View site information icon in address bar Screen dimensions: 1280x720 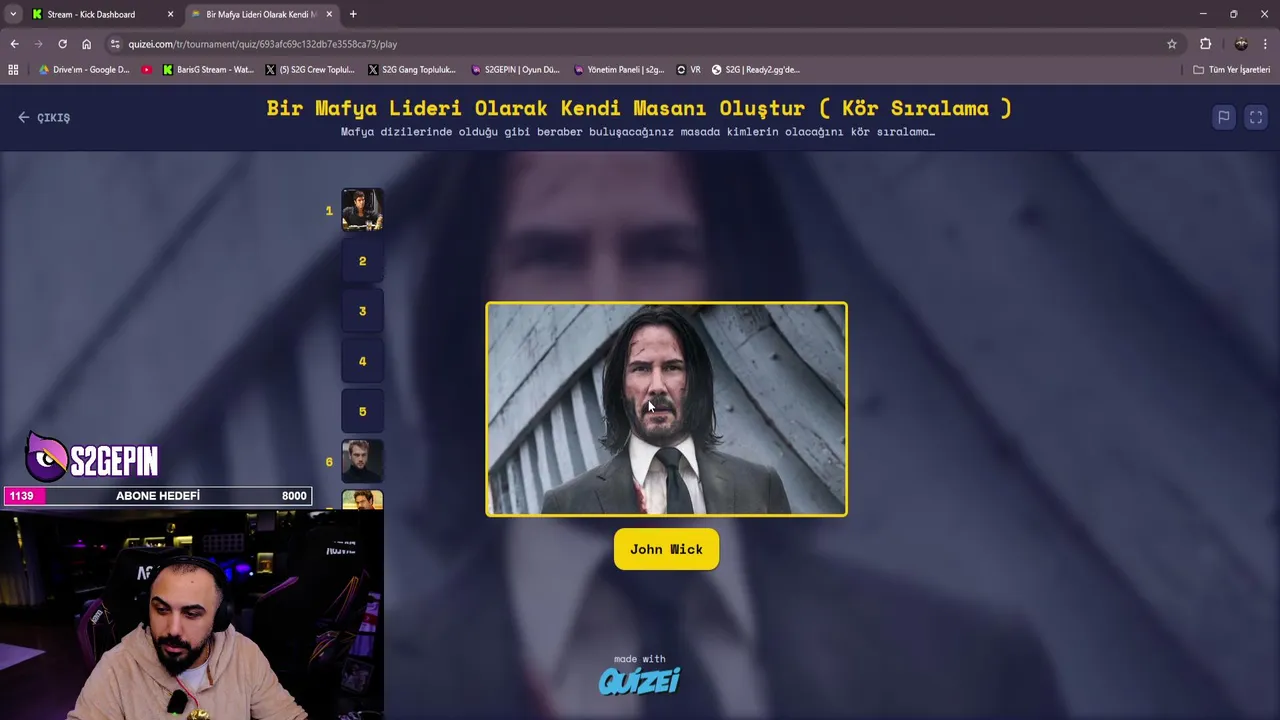pyautogui.click(x=115, y=44)
